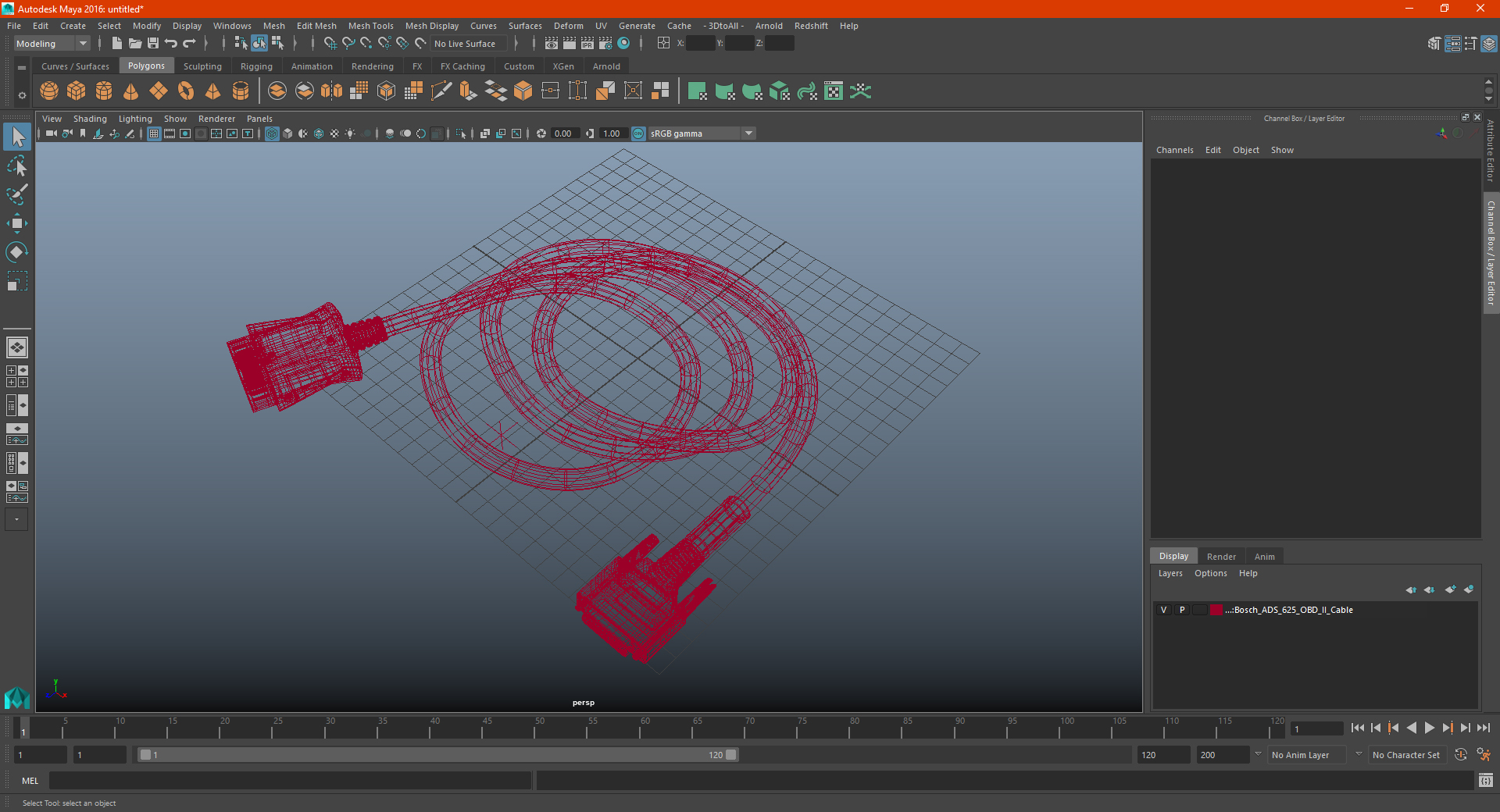This screenshot has width=1500, height=812.
Task: Toggle P playback of Bosch cable layer
Action: [1181, 610]
